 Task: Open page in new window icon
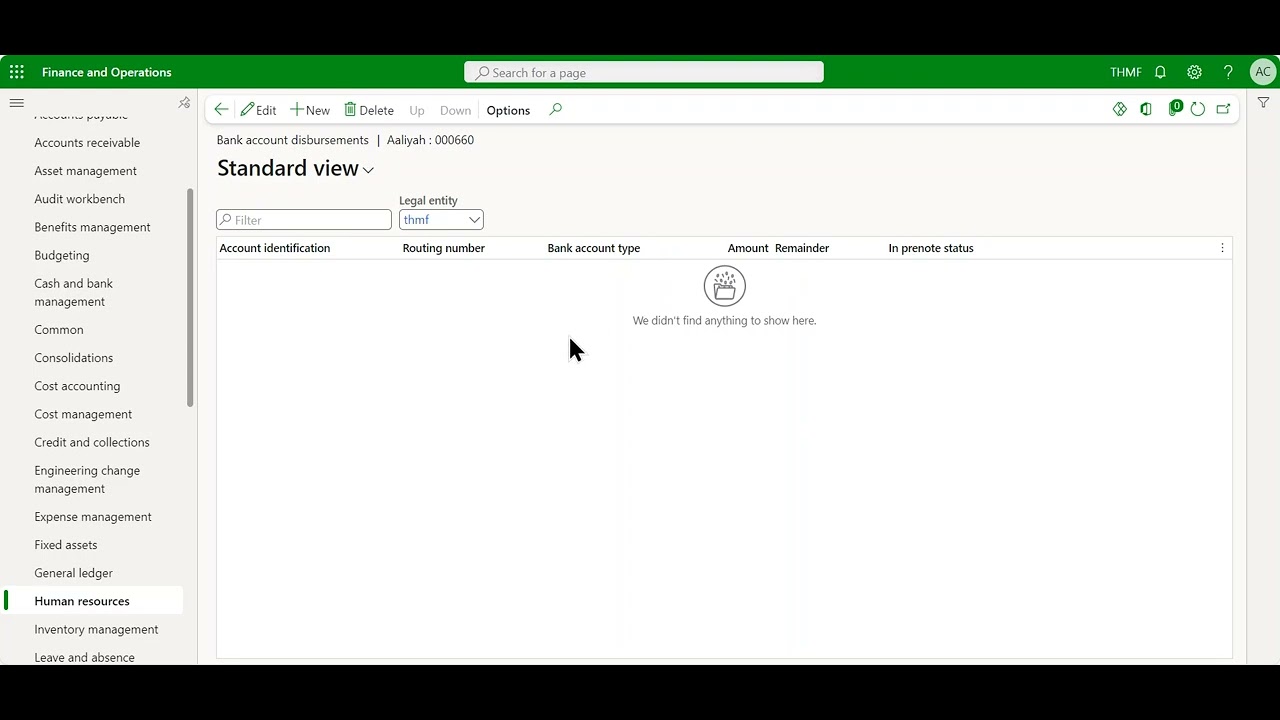(1223, 109)
